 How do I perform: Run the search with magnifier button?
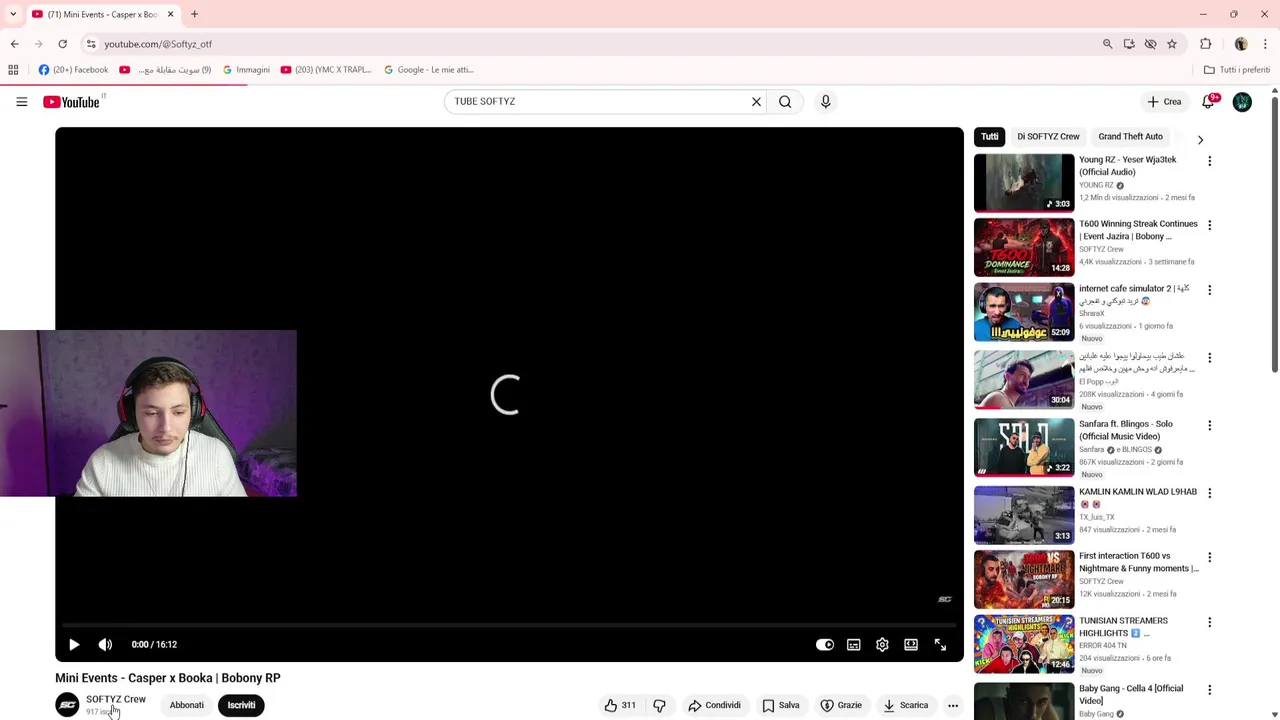(785, 101)
